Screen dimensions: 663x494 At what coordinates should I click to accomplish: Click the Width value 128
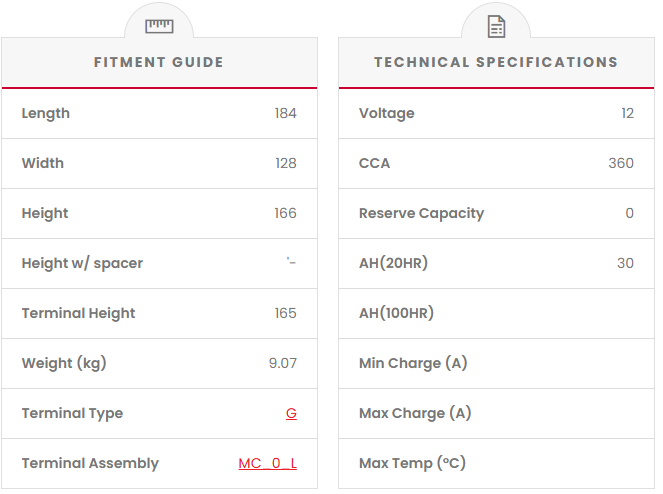click(x=285, y=163)
